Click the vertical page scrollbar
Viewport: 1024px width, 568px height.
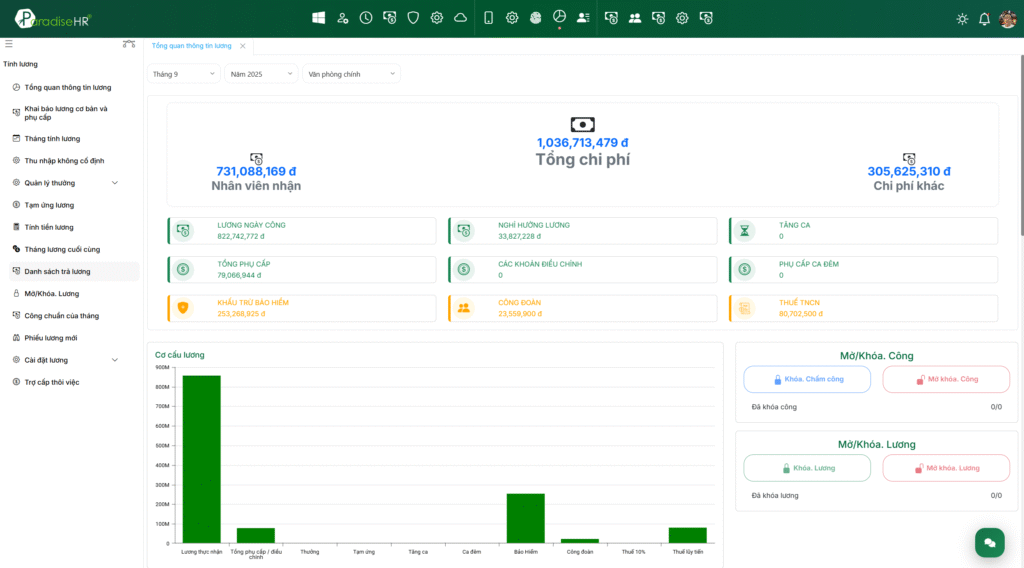[x=1021, y=145]
